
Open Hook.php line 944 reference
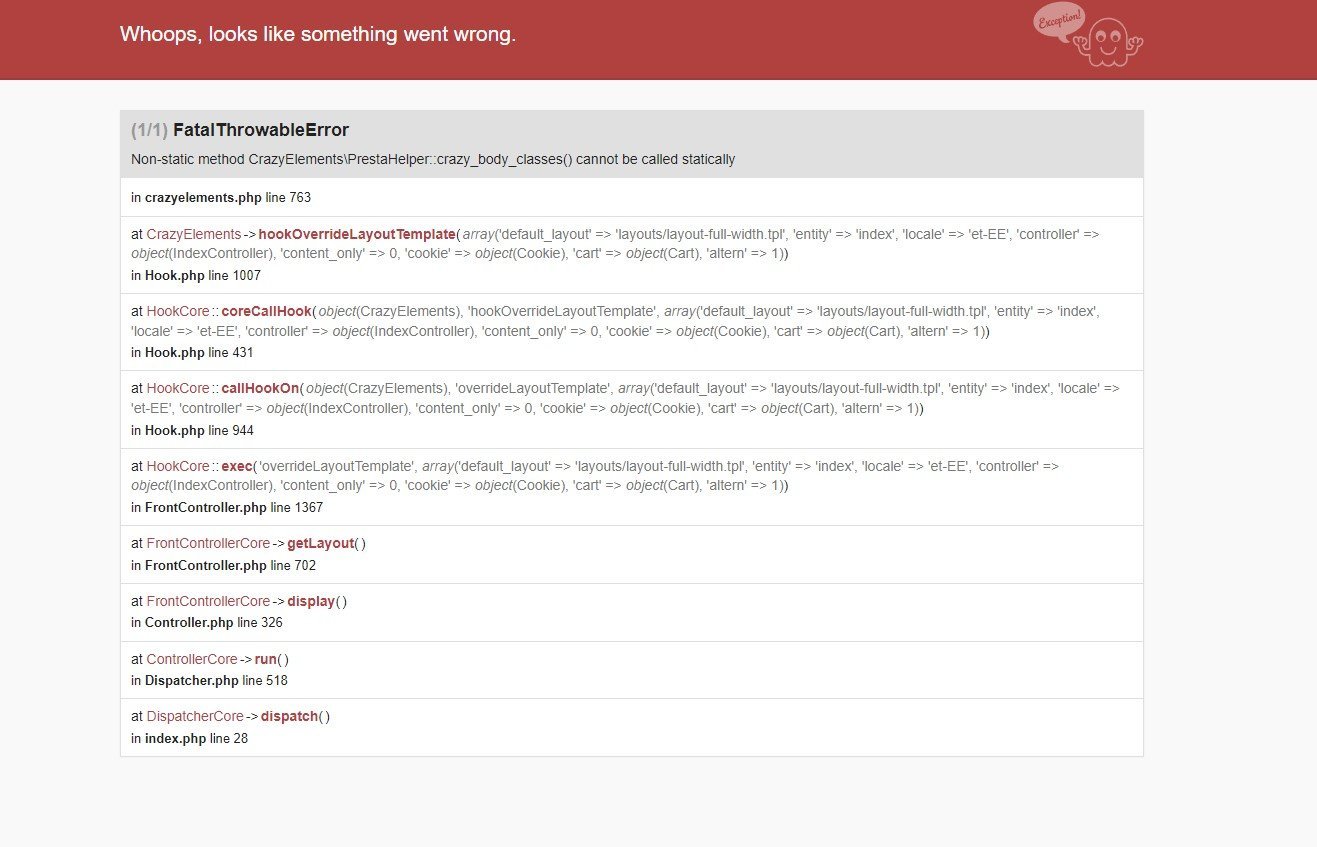tap(192, 431)
